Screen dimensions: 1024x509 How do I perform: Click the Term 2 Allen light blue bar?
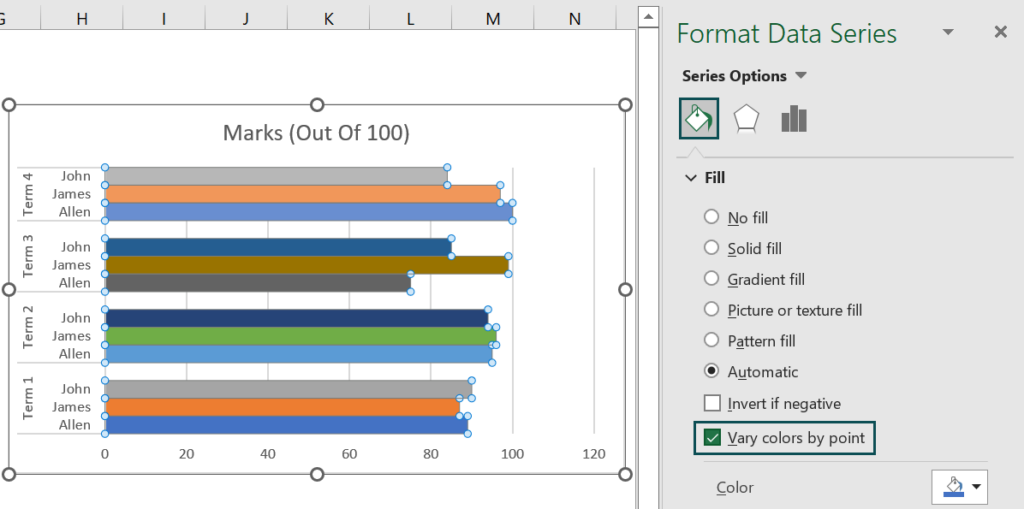pyautogui.click(x=298, y=353)
